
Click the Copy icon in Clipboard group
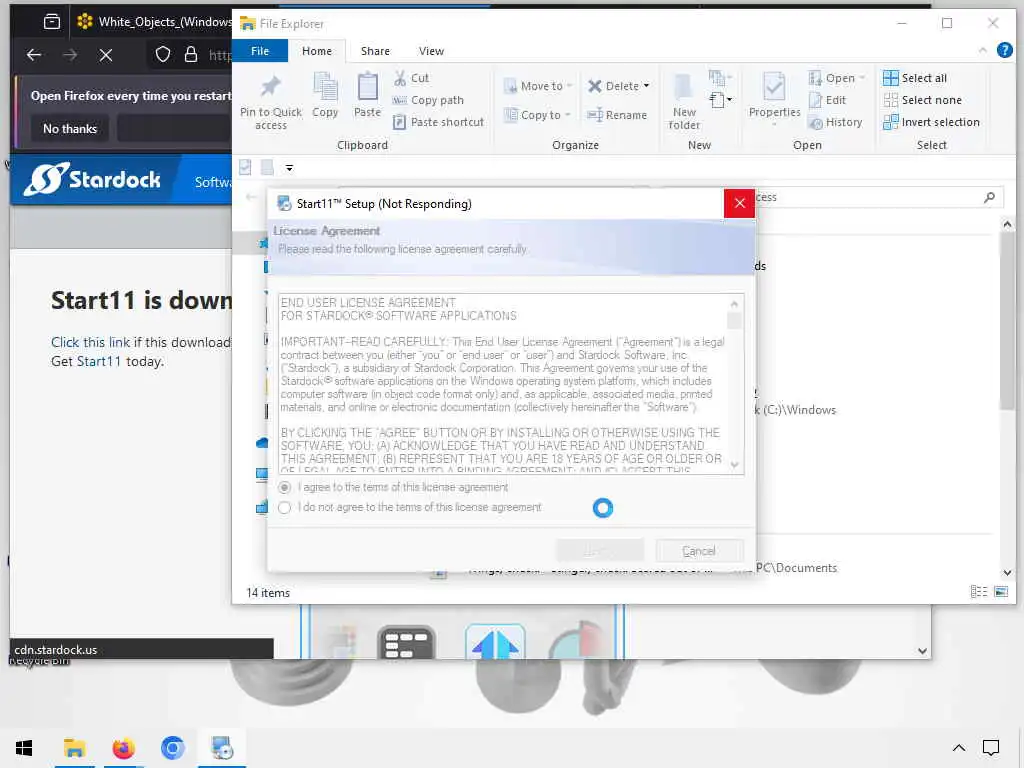point(325,95)
